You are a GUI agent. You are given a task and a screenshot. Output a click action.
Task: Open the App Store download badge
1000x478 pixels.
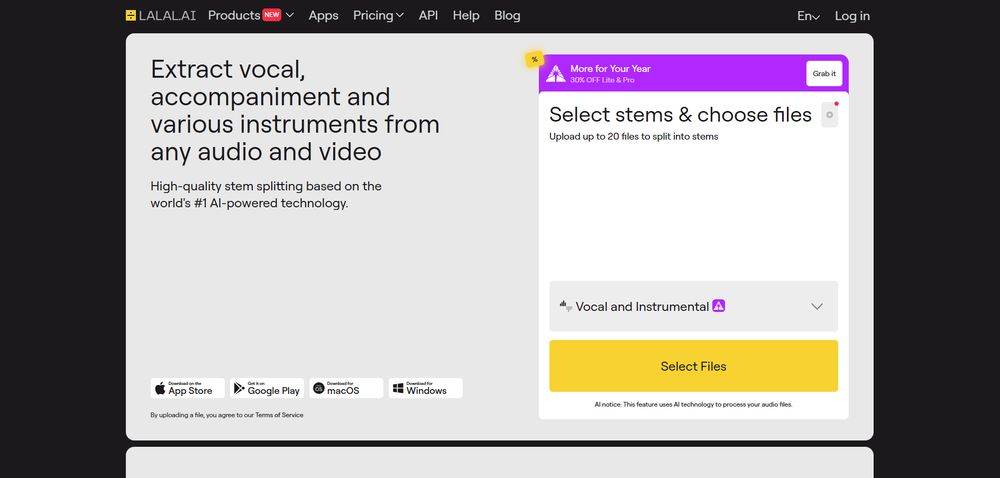point(187,388)
